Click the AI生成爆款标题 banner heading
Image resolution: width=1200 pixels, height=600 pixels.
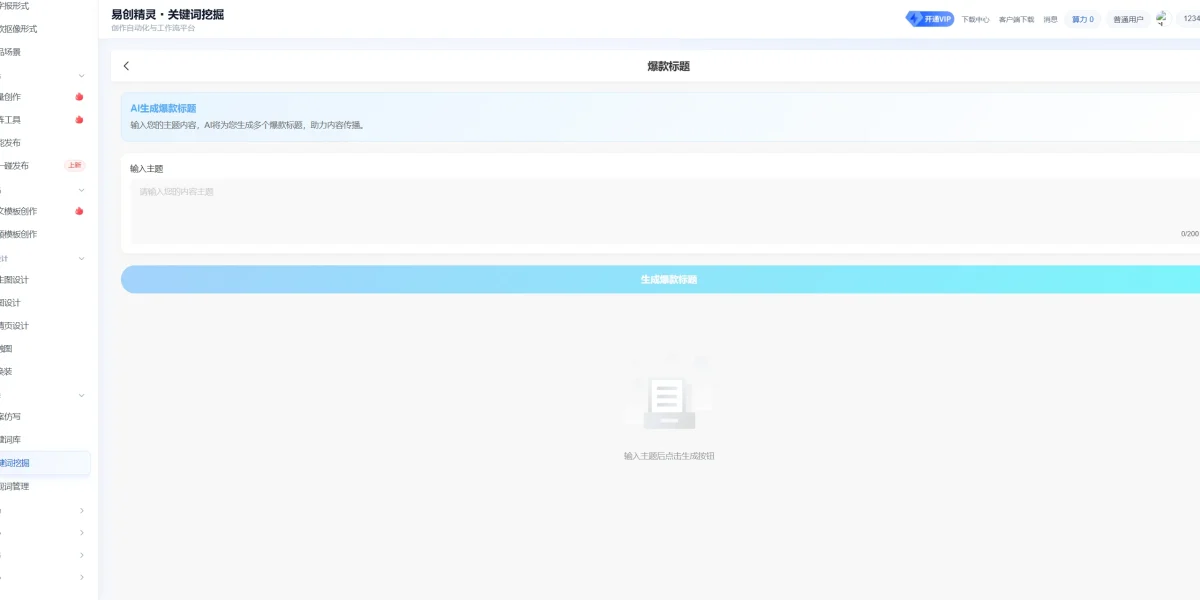[x=163, y=108]
